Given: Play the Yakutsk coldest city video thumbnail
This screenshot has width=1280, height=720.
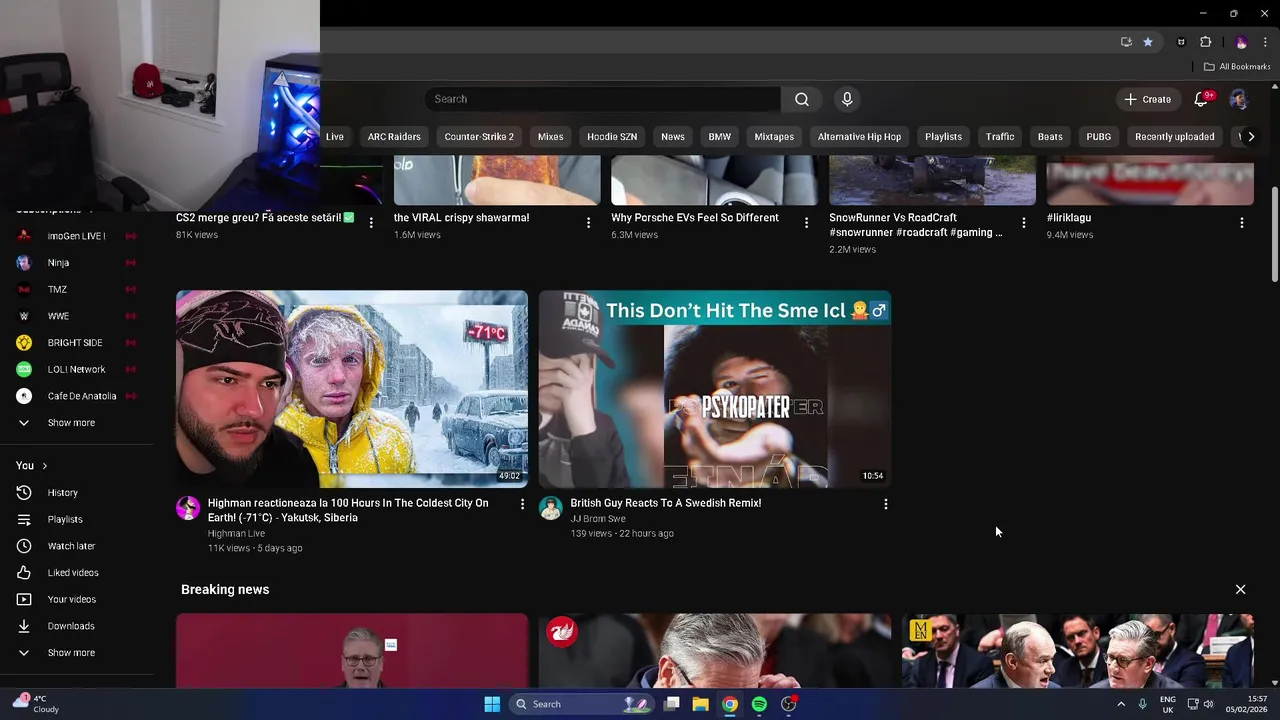Looking at the screenshot, I should coord(352,389).
